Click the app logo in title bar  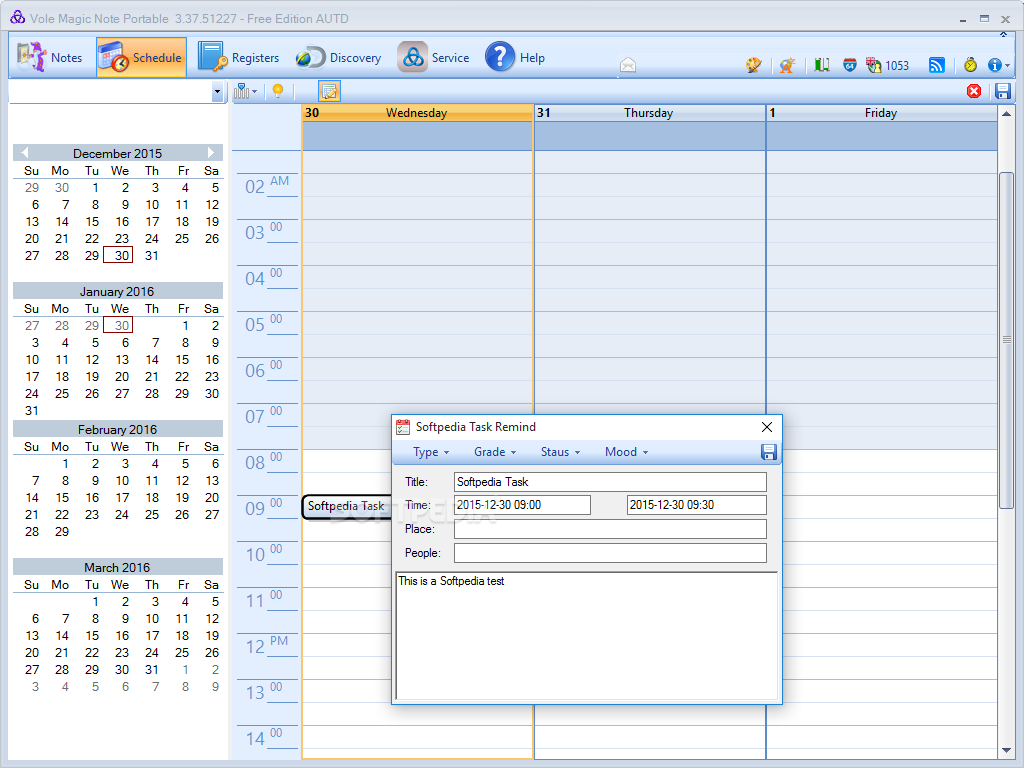pos(18,18)
